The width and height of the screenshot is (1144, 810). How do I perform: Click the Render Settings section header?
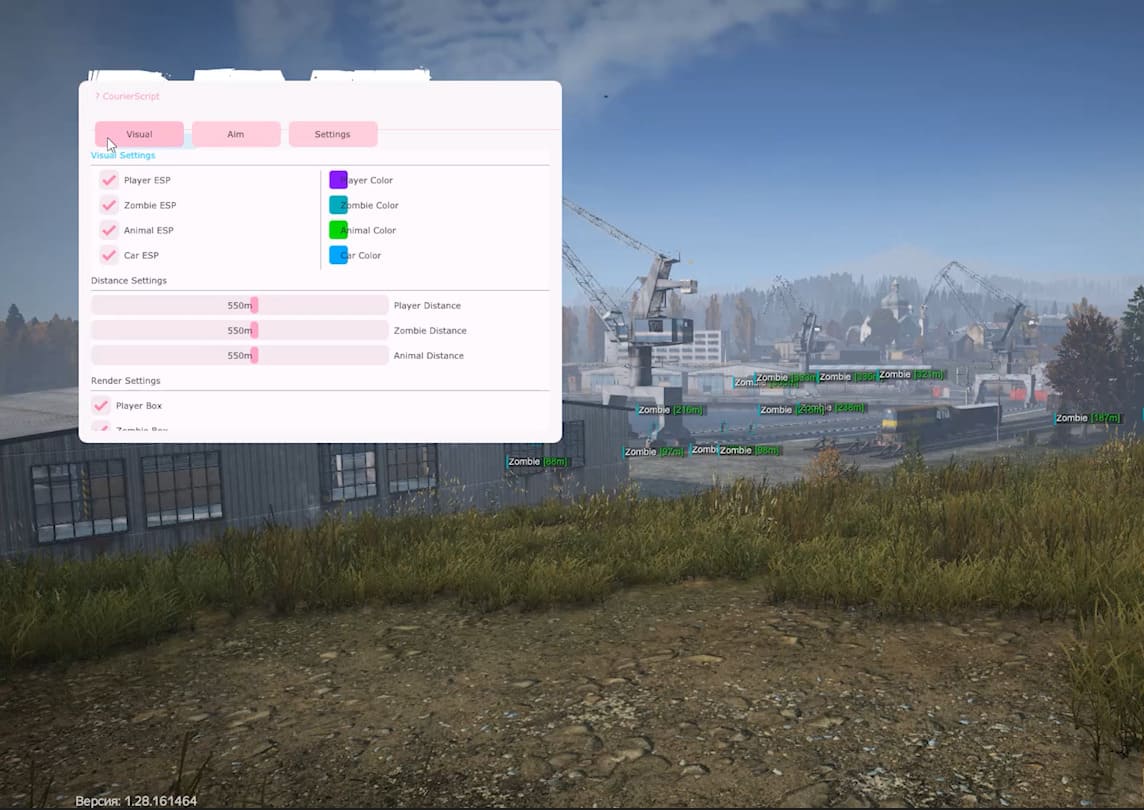(x=126, y=381)
